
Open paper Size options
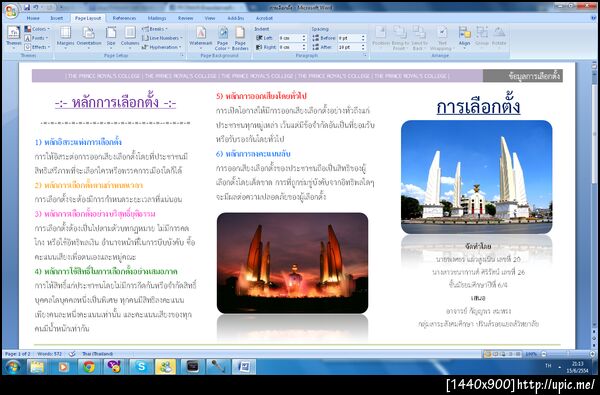pos(111,37)
